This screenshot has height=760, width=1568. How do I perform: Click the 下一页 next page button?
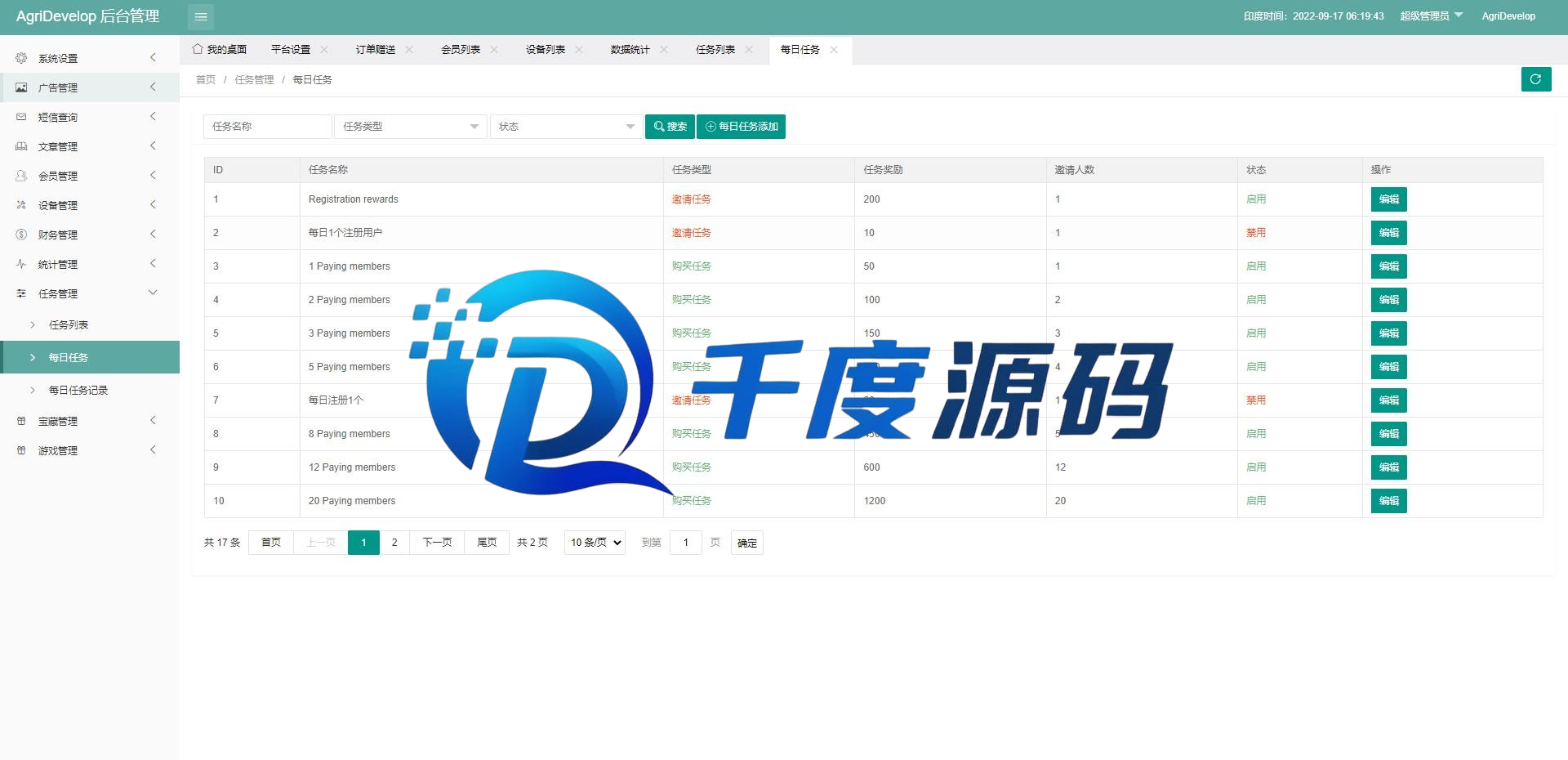[x=437, y=543]
